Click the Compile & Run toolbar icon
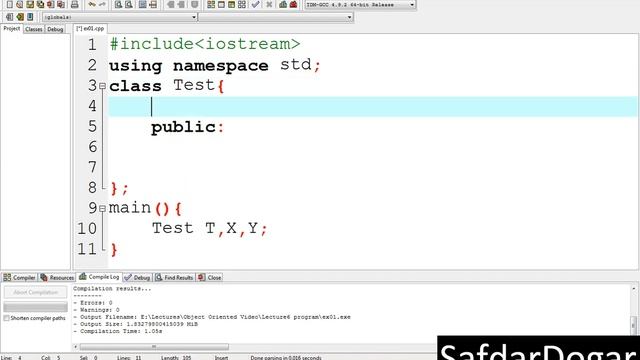Image resolution: width=640 pixels, height=360 pixels. click(x=231, y=4)
